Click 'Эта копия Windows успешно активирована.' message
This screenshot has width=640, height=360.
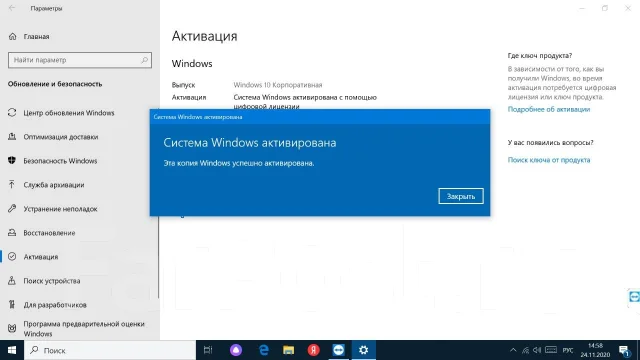coord(239,163)
